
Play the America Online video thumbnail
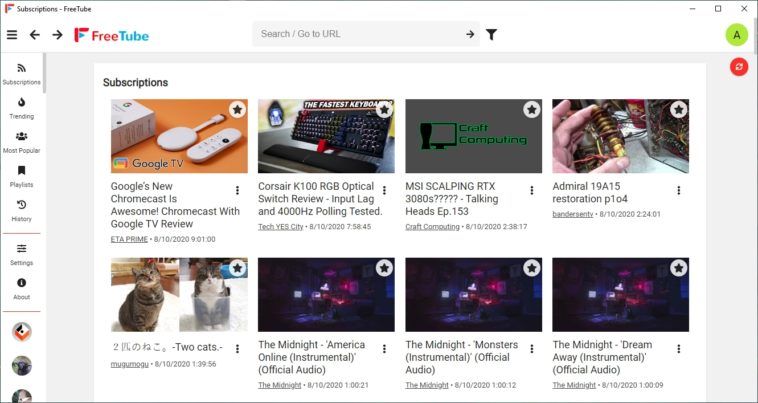pos(326,294)
